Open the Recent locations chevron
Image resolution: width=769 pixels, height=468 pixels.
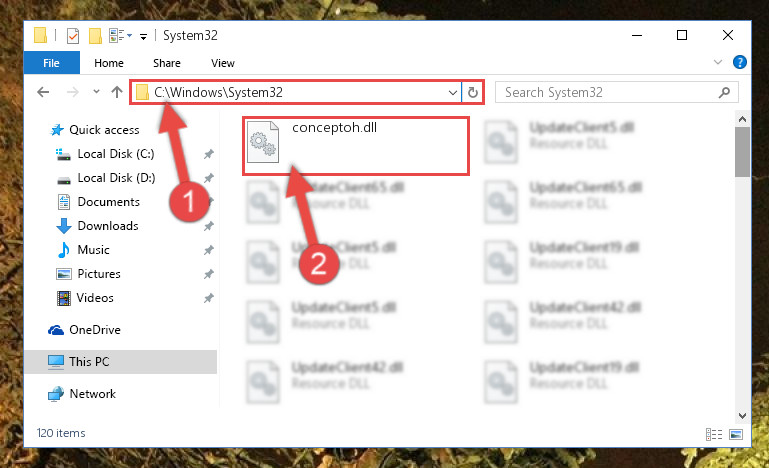pyautogui.click(x=96, y=92)
